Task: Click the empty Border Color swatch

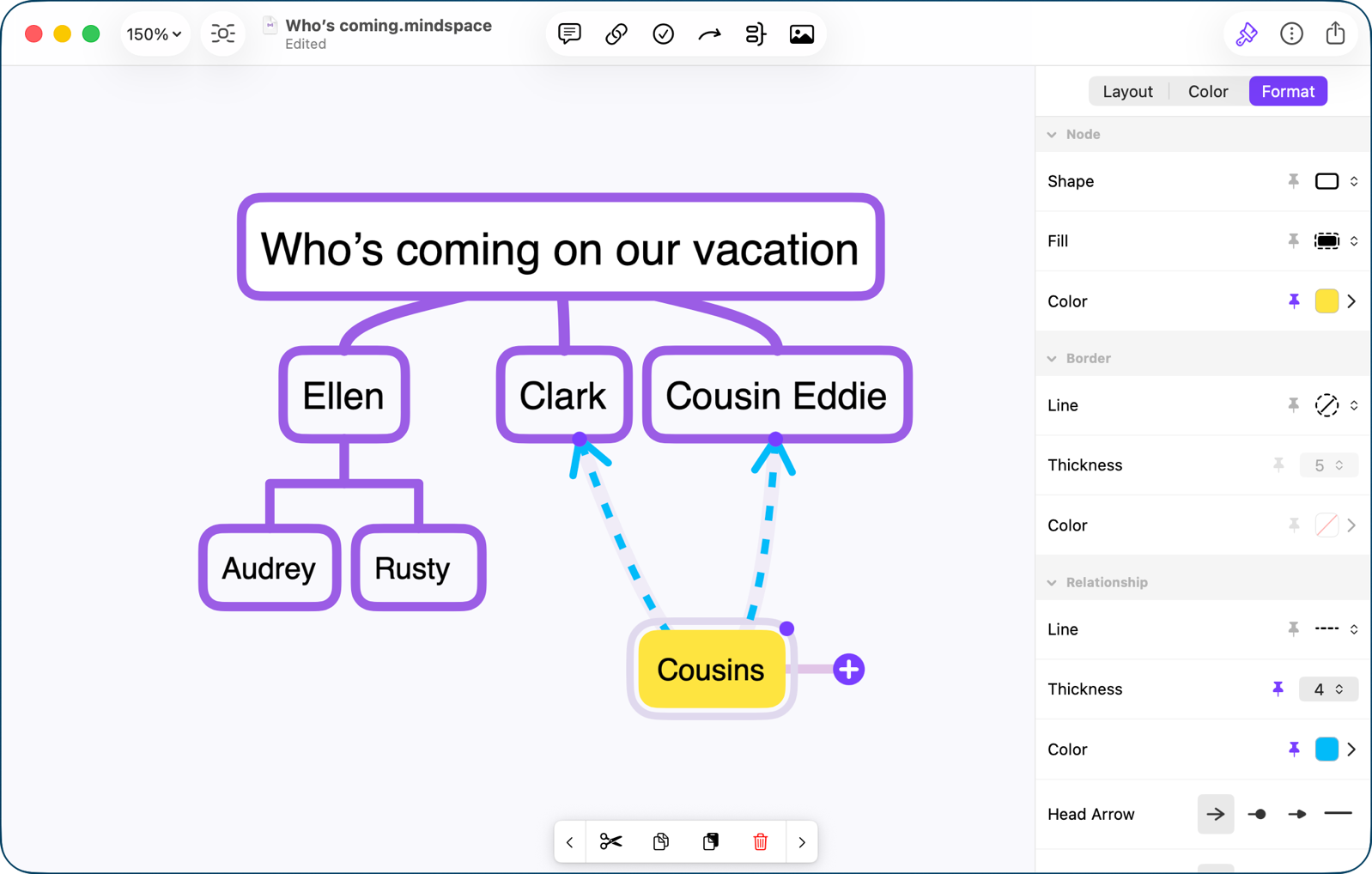Action: coord(1326,525)
